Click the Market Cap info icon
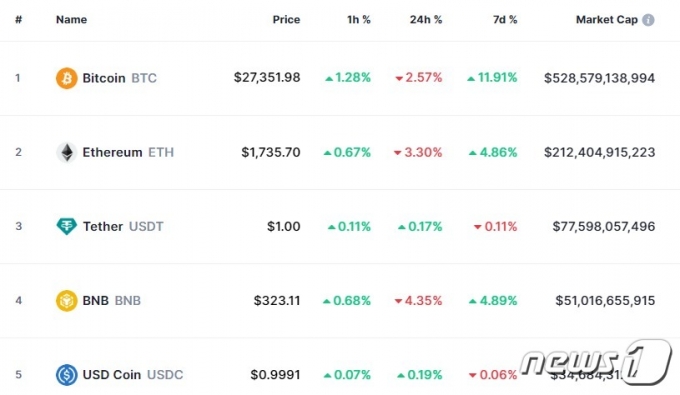This screenshot has height=395, width=680. tap(648, 20)
